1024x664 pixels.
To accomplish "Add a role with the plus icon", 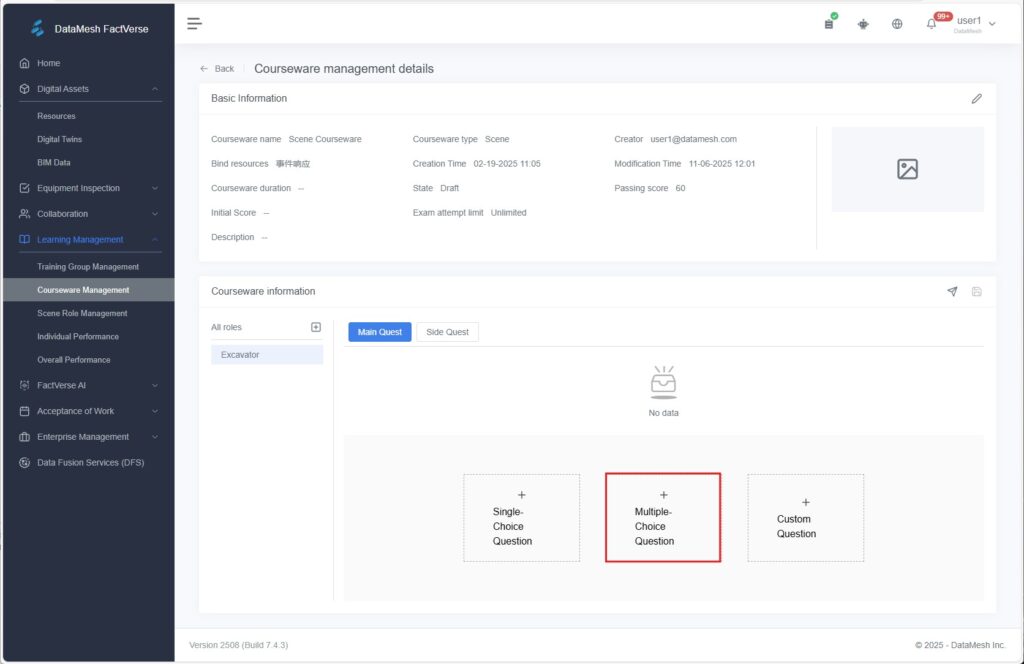I will (x=316, y=327).
